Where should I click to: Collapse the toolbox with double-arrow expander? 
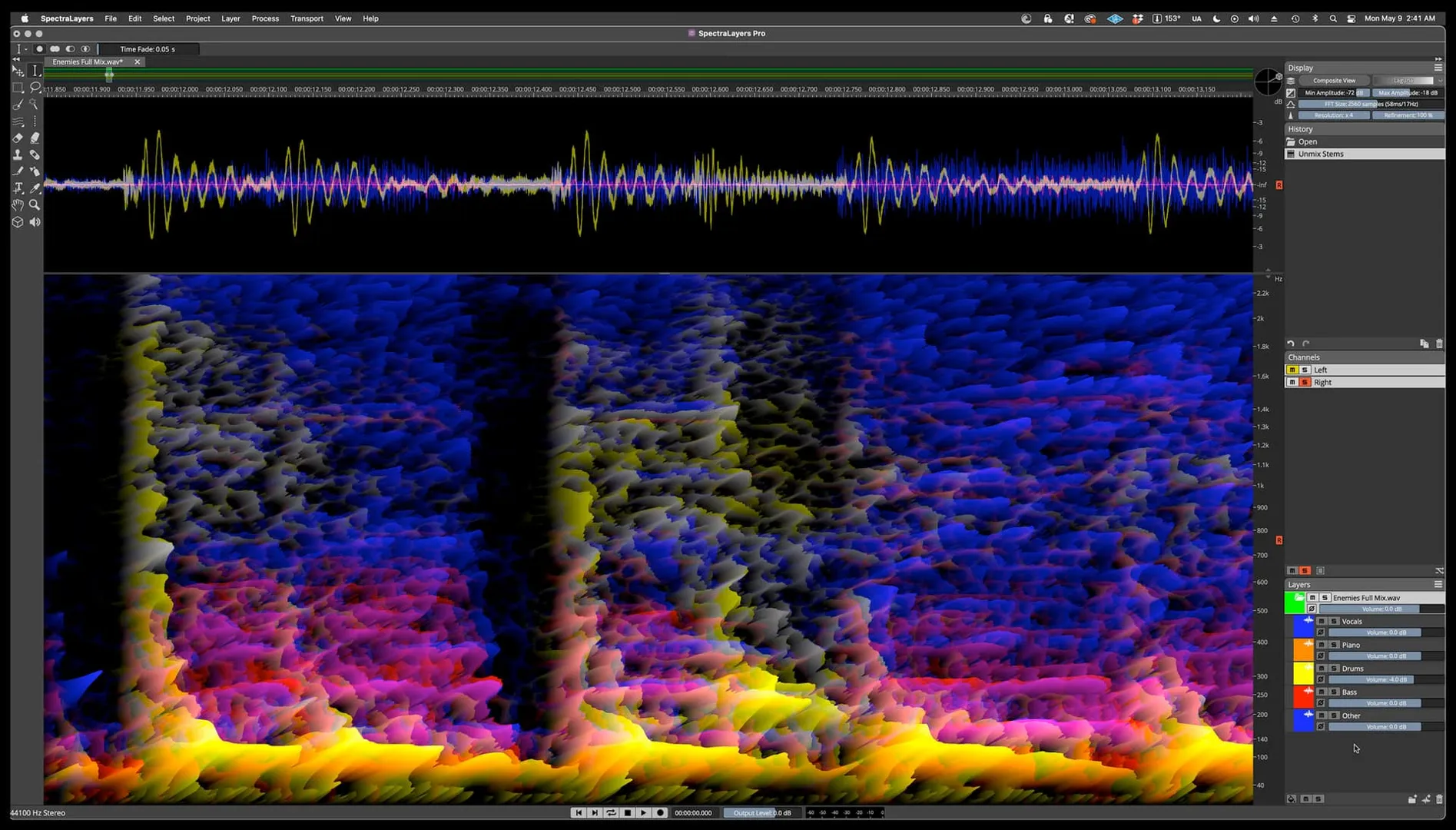tap(17, 59)
